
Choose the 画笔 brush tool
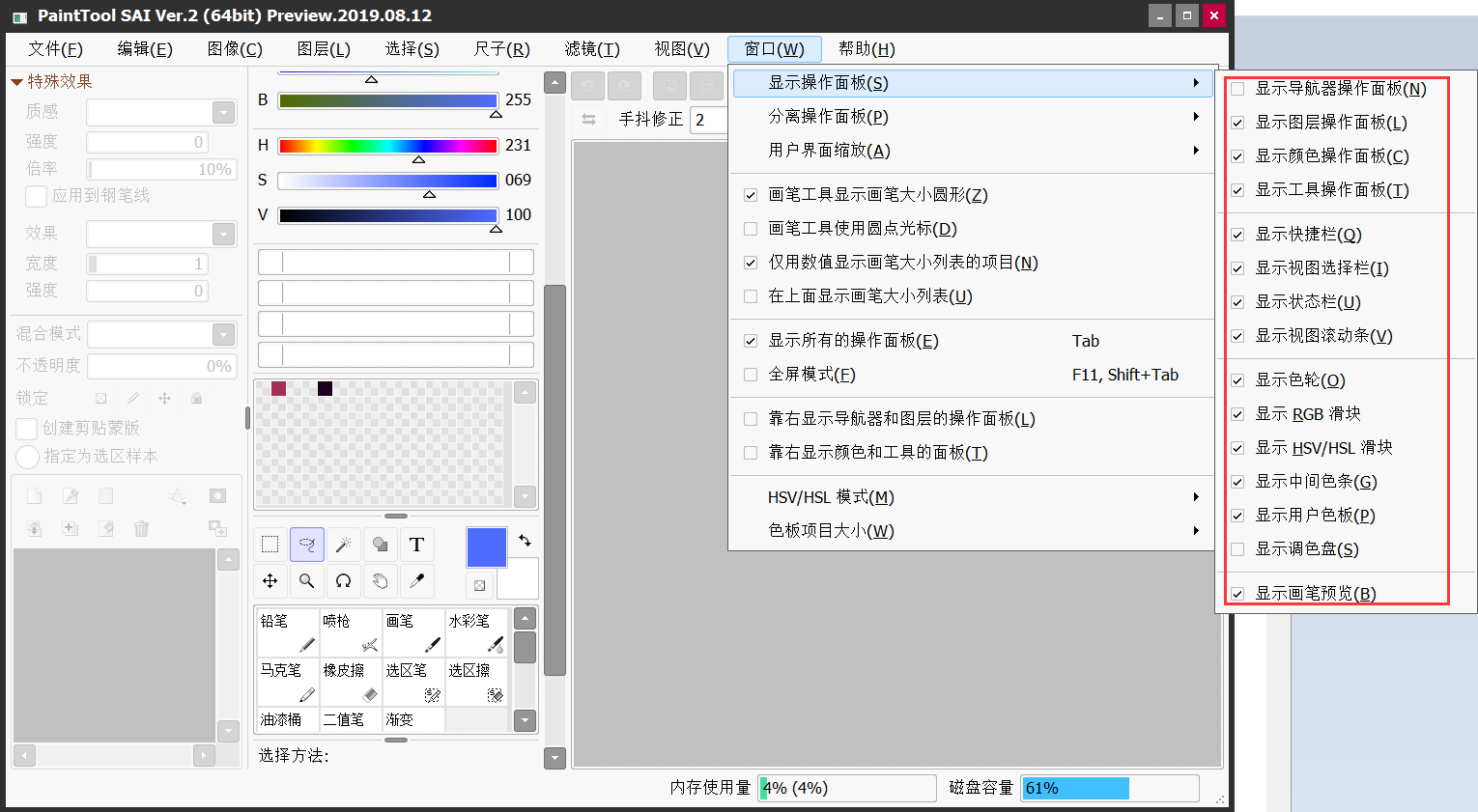pyautogui.click(x=412, y=632)
